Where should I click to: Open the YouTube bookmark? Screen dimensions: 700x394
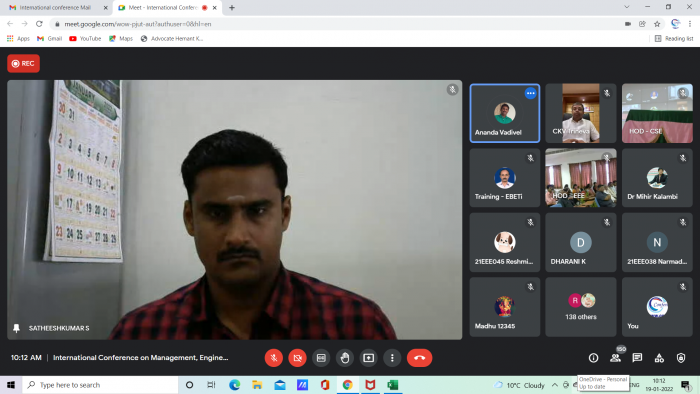85,39
